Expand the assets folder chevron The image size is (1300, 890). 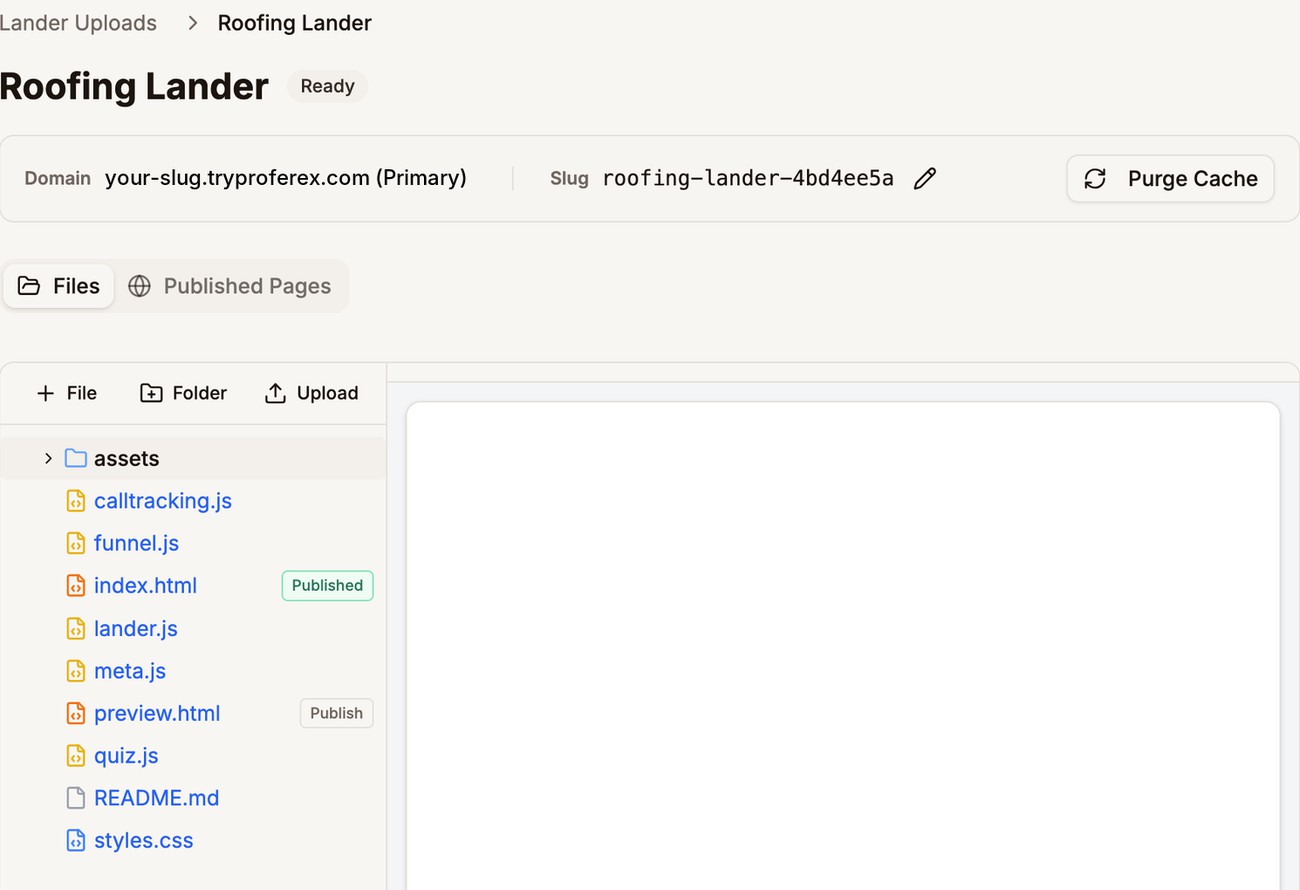point(48,458)
